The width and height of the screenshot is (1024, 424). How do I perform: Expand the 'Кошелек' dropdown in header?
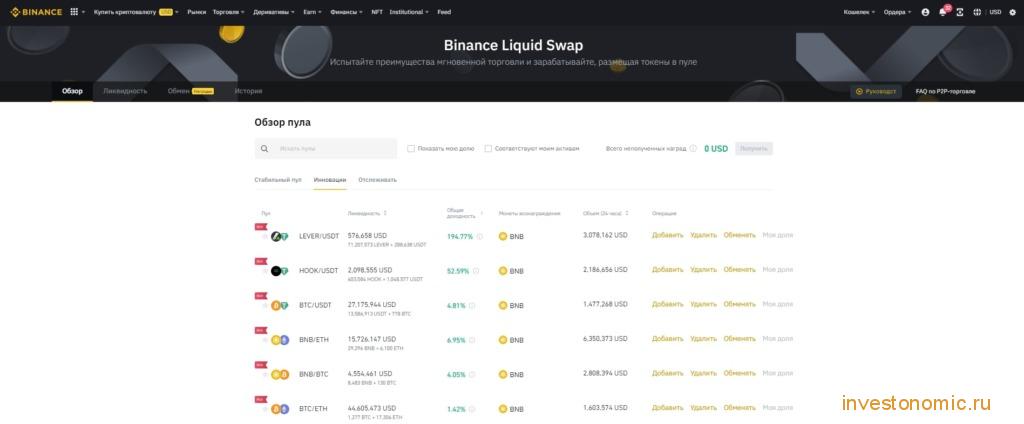859,12
